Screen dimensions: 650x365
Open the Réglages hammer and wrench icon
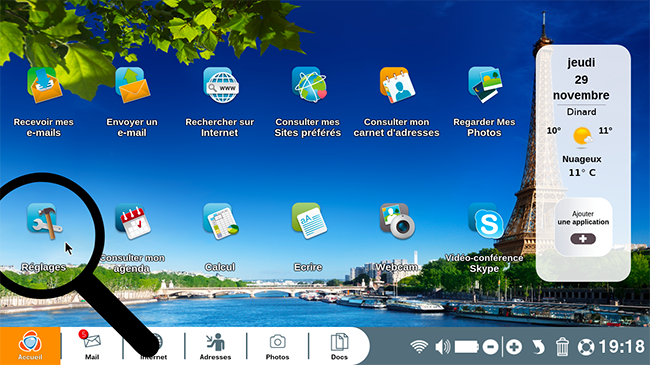tap(45, 221)
